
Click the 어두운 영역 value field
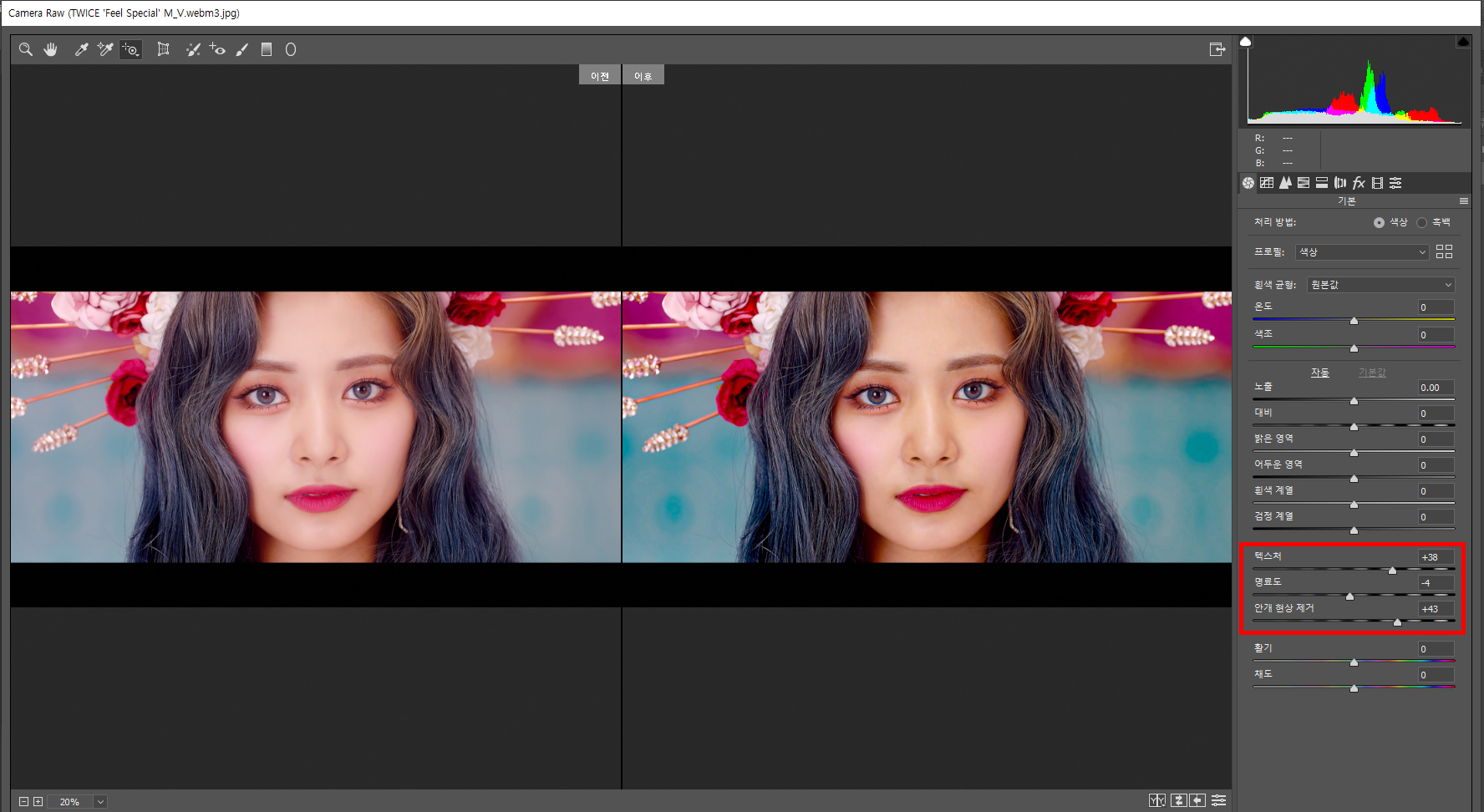tap(1436, 465)
